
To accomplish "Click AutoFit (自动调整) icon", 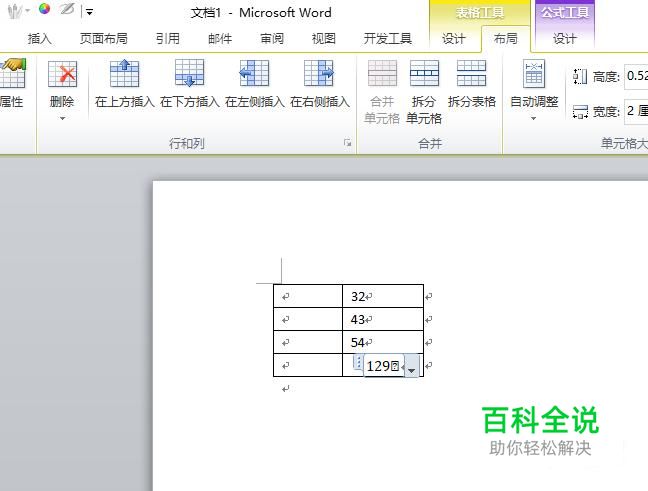I will pyautogui.click(x=534, y=74).
